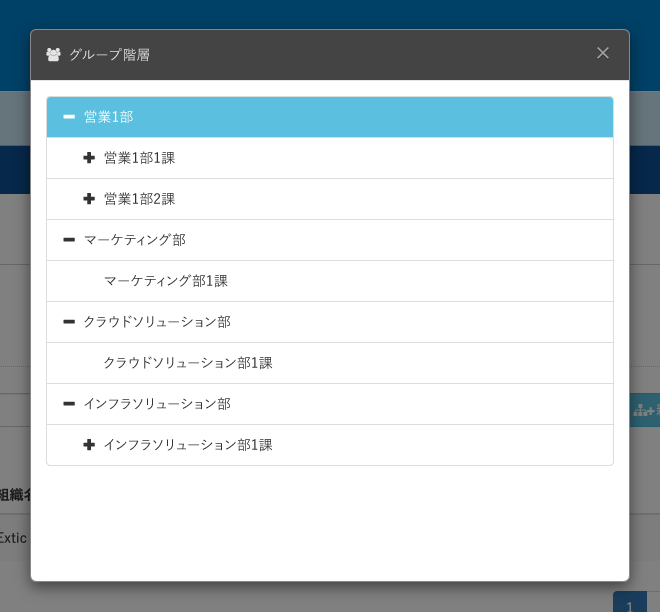Collapse the クラウドソリューション部 node
660x612 pixels.
(69, 322)
